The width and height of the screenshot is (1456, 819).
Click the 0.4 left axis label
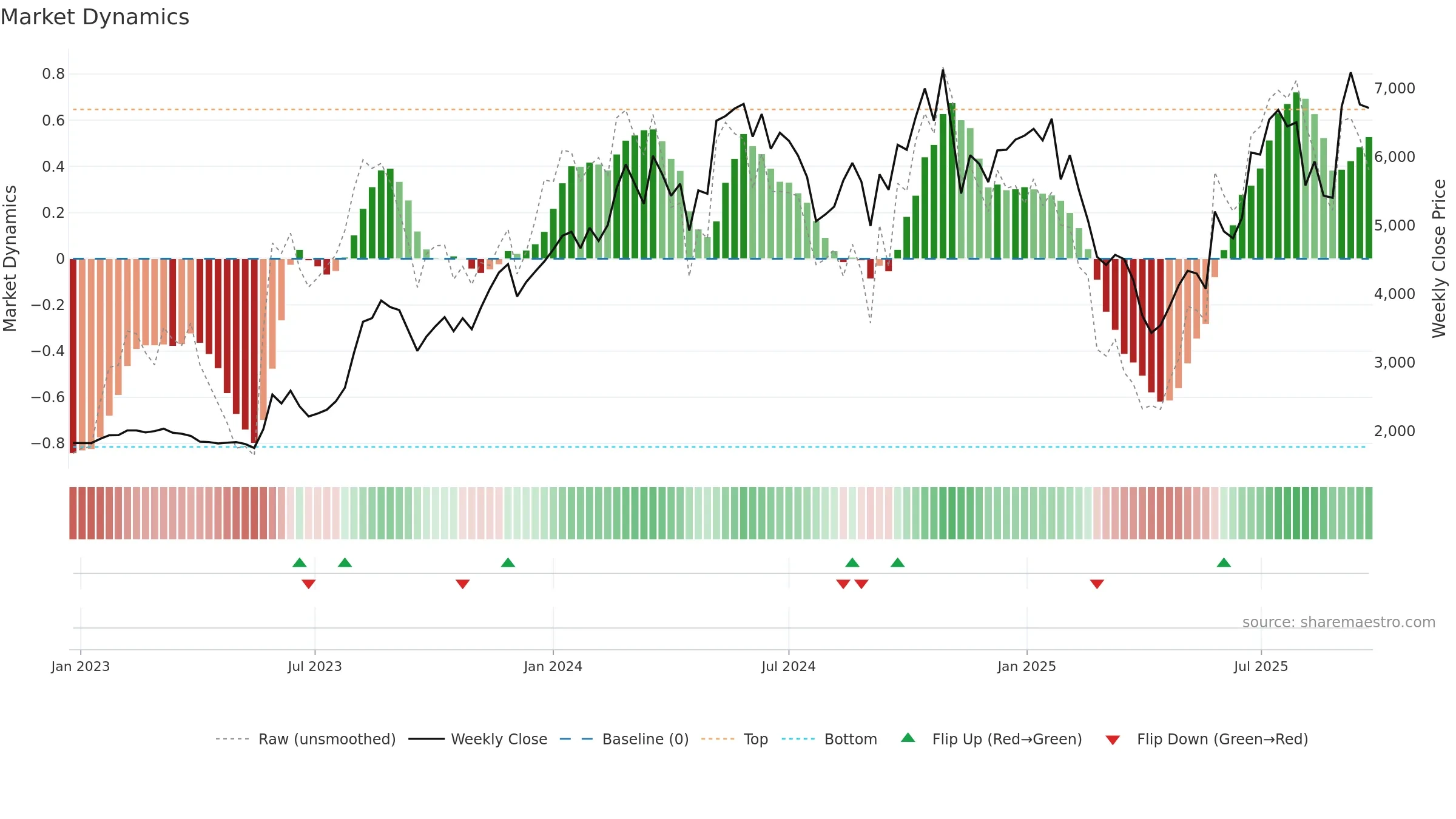[53, 167]
